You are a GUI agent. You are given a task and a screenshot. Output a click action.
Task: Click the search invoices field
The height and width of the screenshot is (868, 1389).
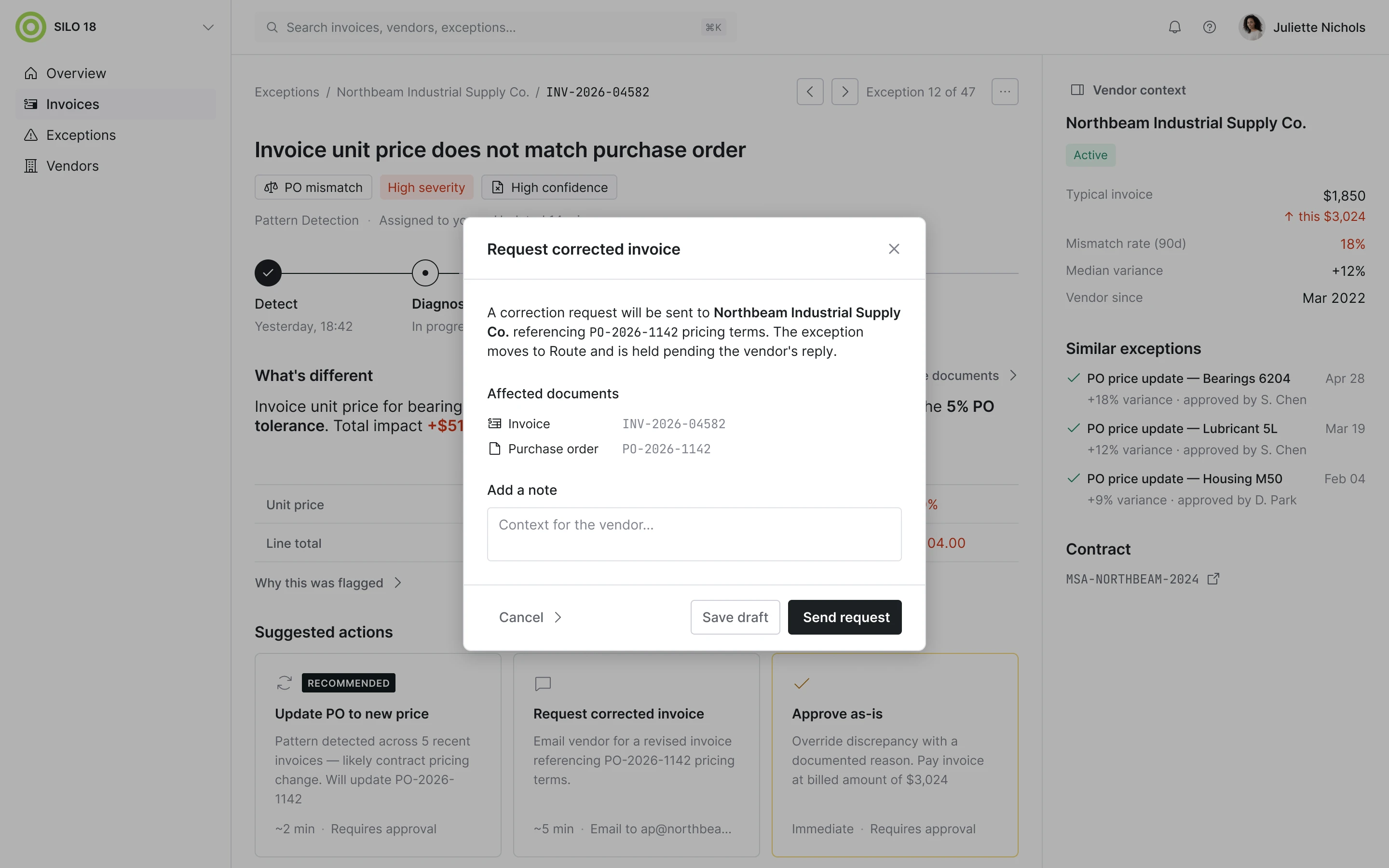click(x=496, y=27)
